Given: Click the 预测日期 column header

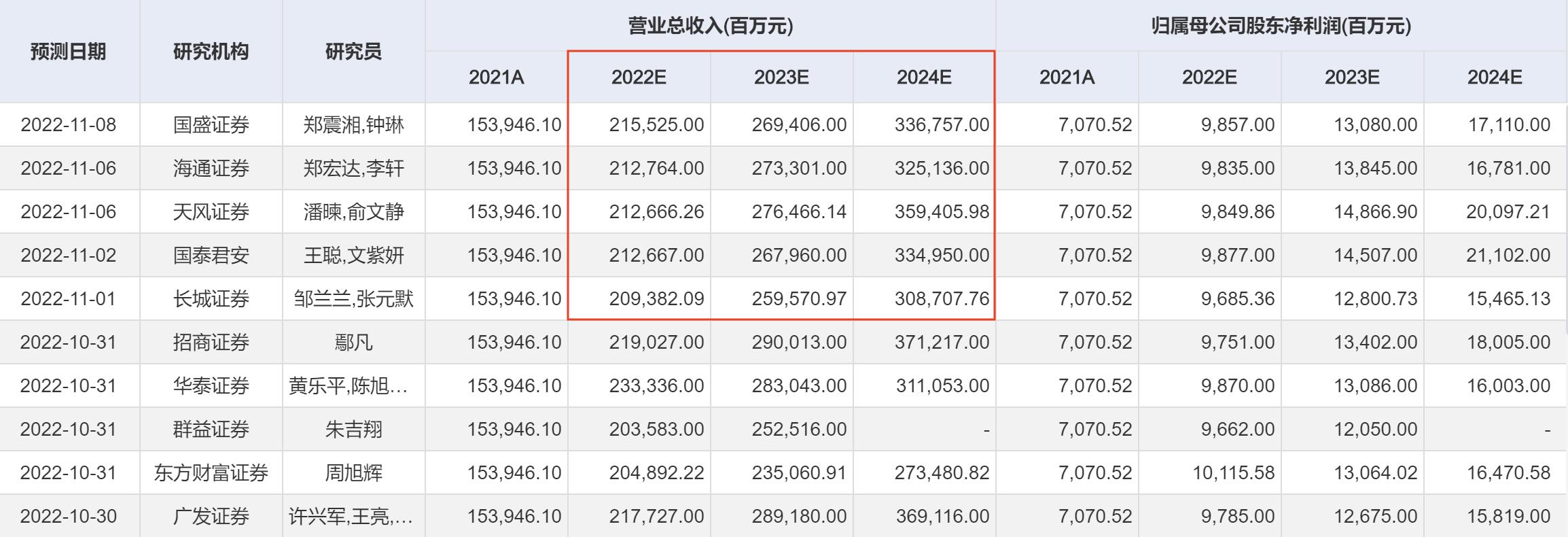Looking at the screenshot, I should click(69, 52).
